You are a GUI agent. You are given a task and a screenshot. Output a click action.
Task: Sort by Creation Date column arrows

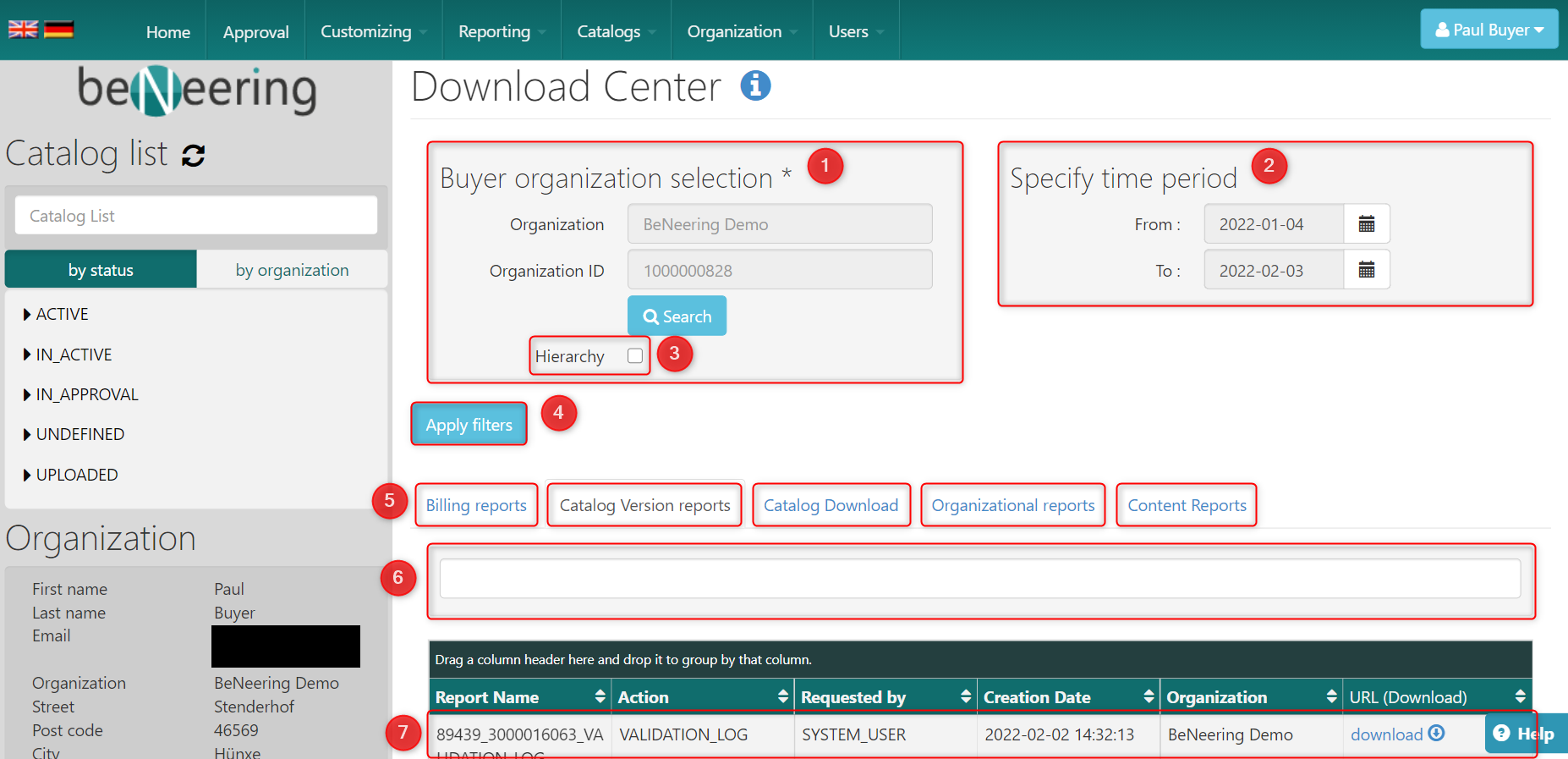1149,696
